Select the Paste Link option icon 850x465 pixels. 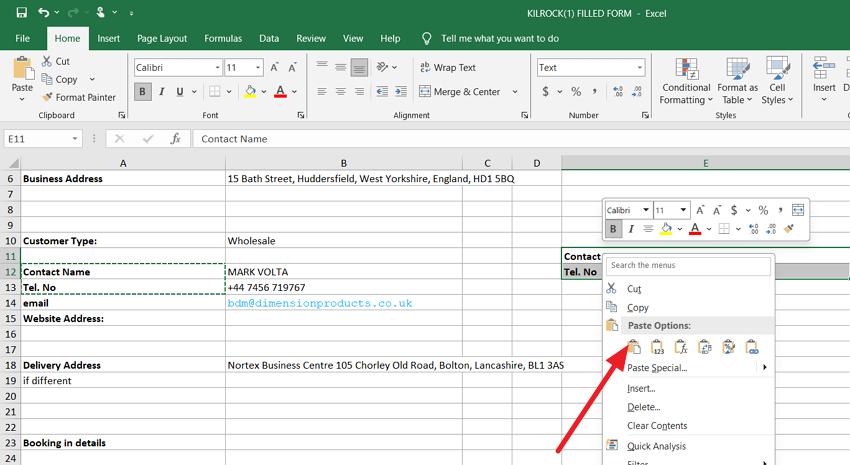pyautogui.click(x=751, y=347)
